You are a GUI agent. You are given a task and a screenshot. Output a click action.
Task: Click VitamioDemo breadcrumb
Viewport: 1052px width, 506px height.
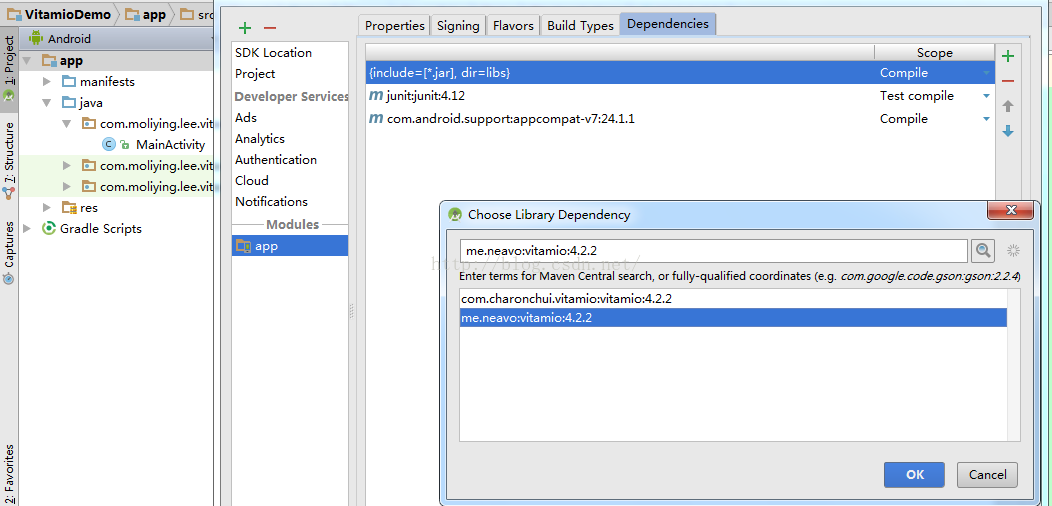click(x=60, y=15)
